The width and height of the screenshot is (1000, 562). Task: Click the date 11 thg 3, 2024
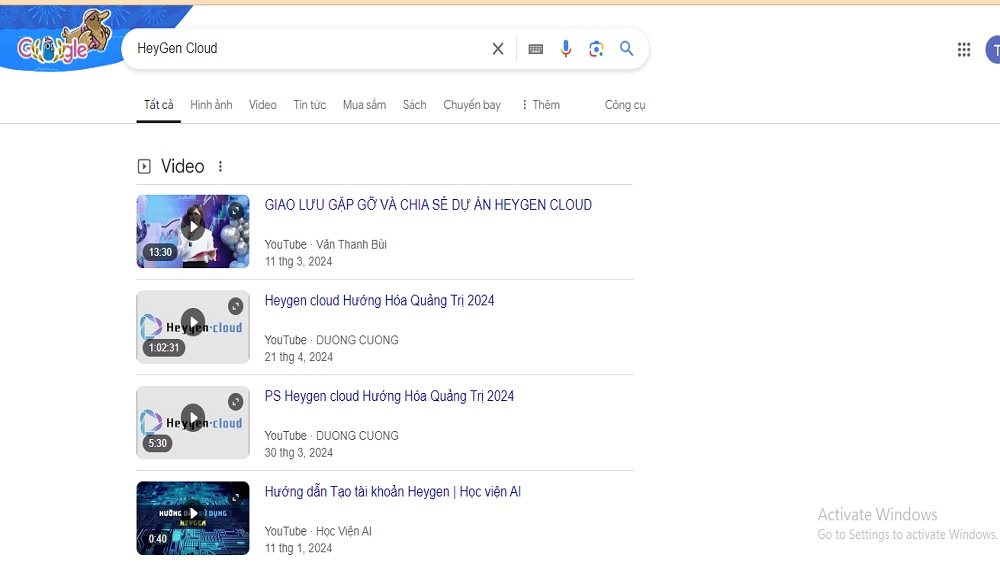(298, 262)
